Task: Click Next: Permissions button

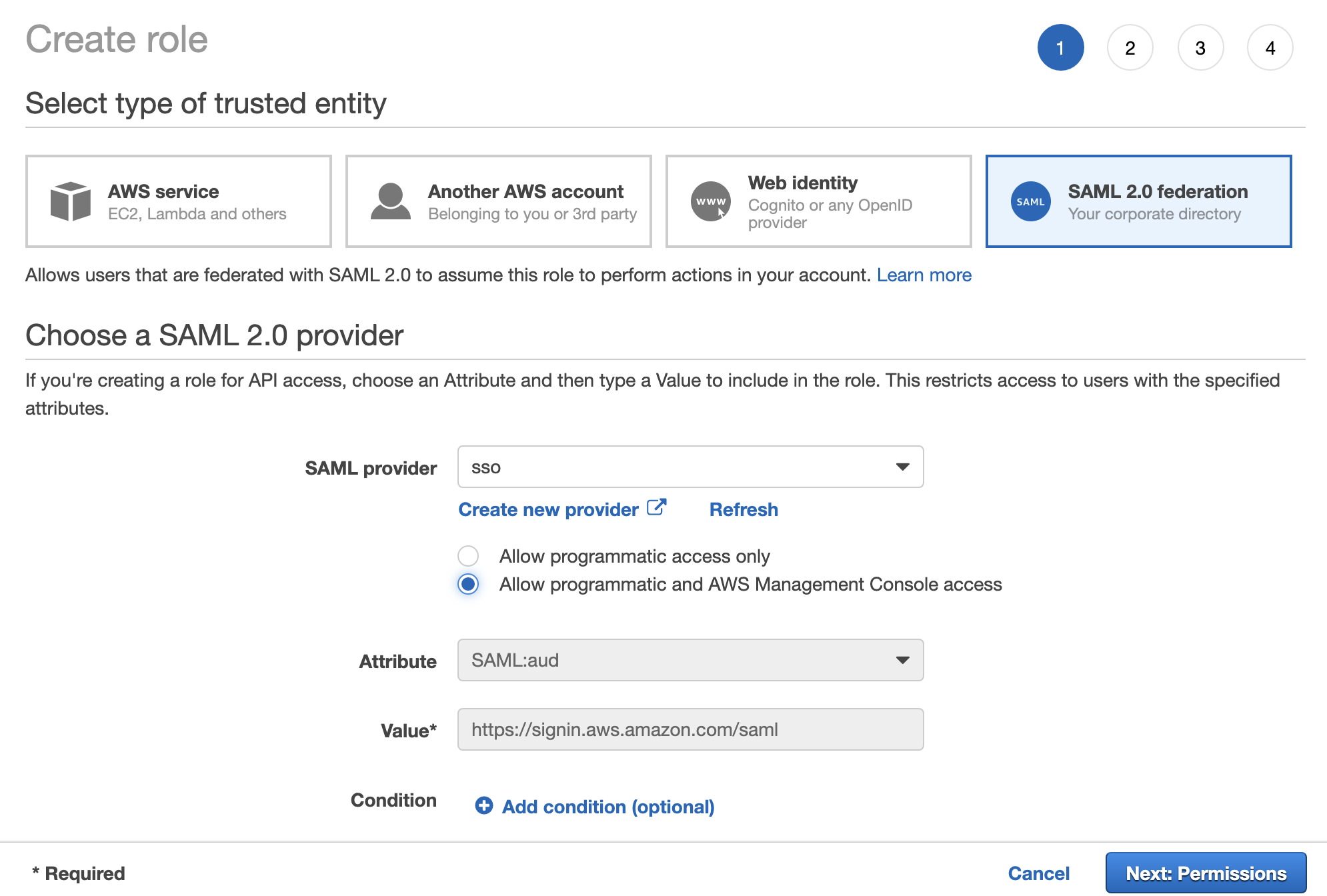Action: tap(1206, 873)
